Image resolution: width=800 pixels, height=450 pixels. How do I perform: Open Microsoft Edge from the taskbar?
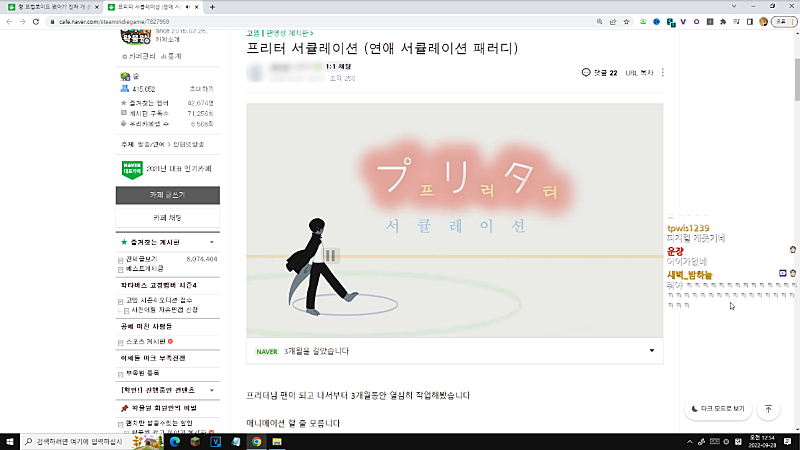coord(175,441)
